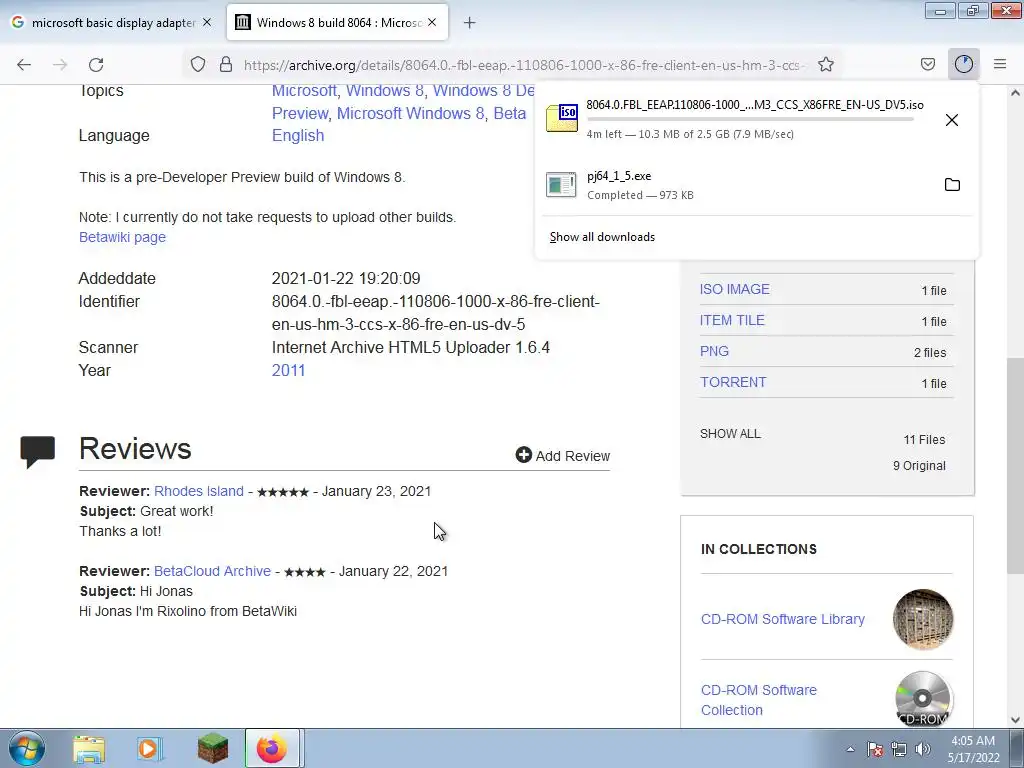Screen dimensions: 1024x768
Task: Open the Betawiki page link
Action: point(122,237)
